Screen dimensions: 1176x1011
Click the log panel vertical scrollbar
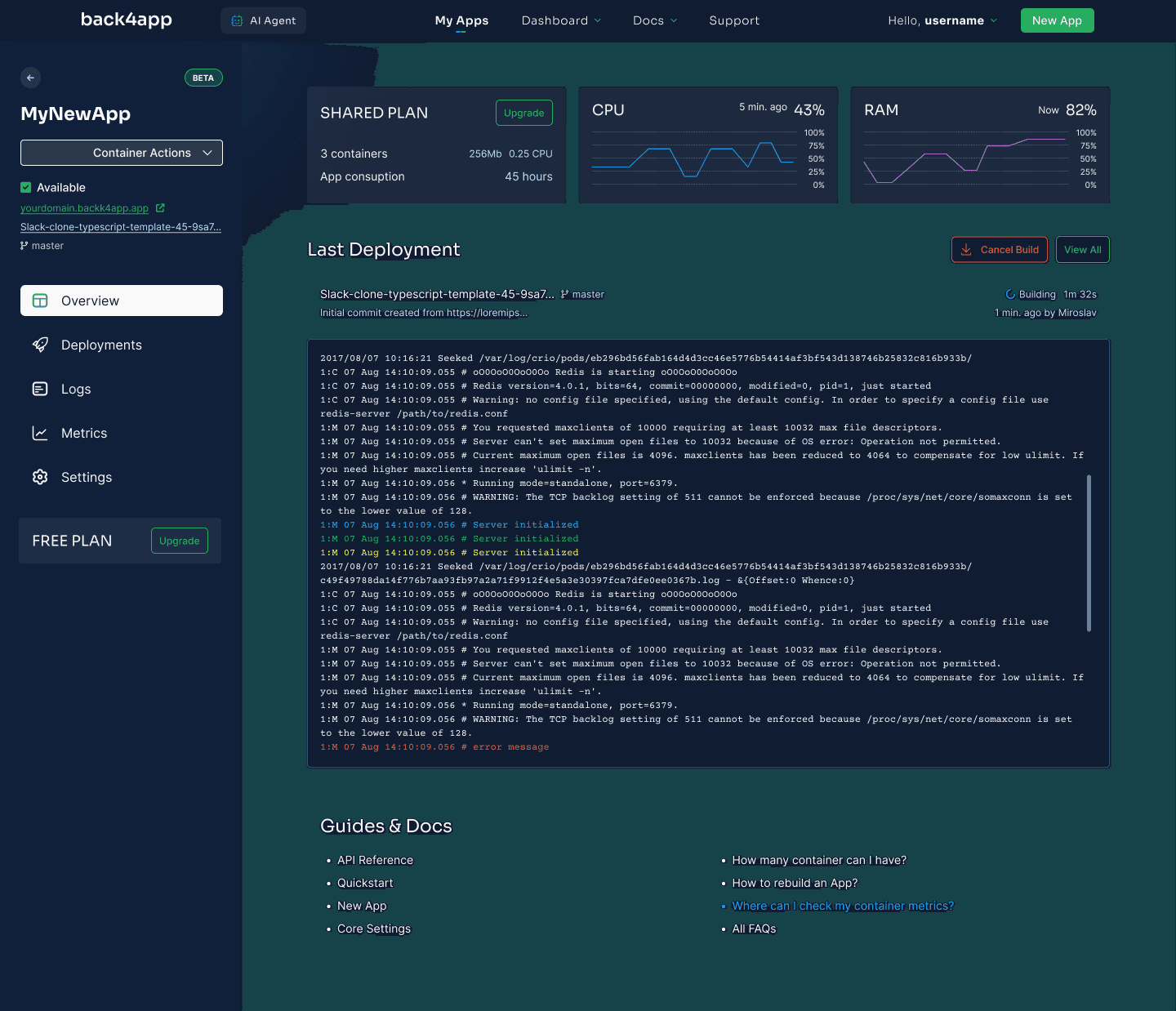pyautogui.click(x=1089, y=553)
